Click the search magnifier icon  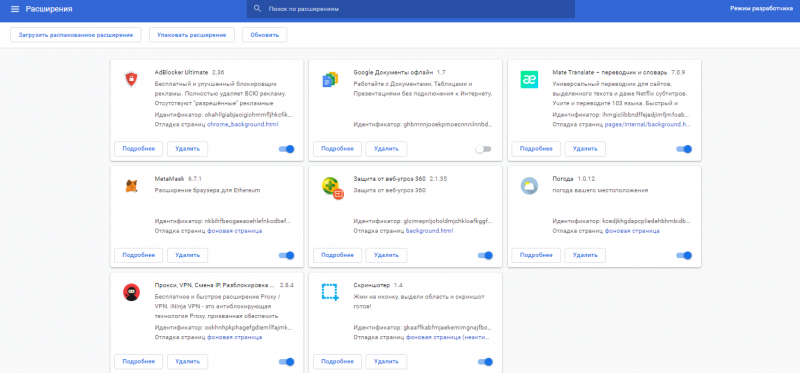[x=257, y=9]
